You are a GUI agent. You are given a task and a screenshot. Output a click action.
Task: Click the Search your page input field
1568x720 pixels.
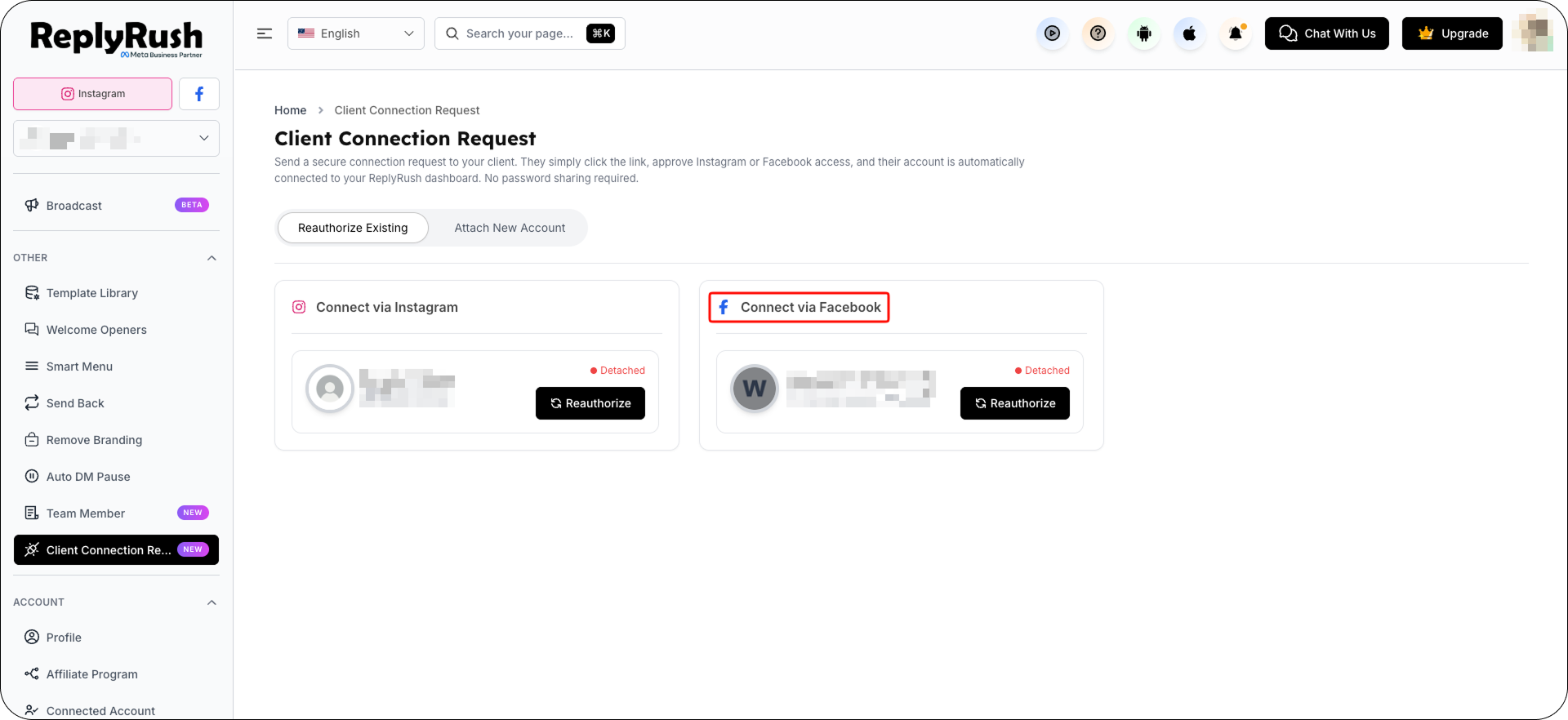530,33
